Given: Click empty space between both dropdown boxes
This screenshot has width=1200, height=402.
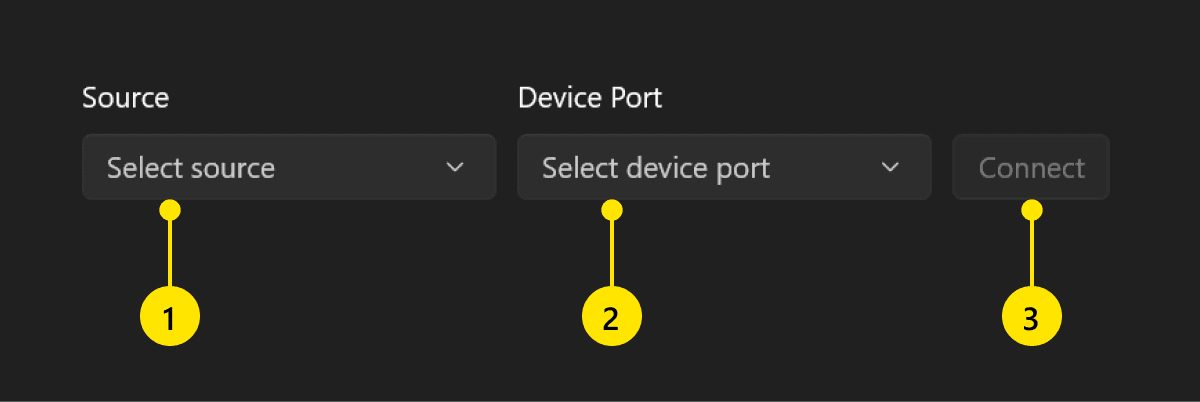Looking at the screenshot, I should point(507,167).
